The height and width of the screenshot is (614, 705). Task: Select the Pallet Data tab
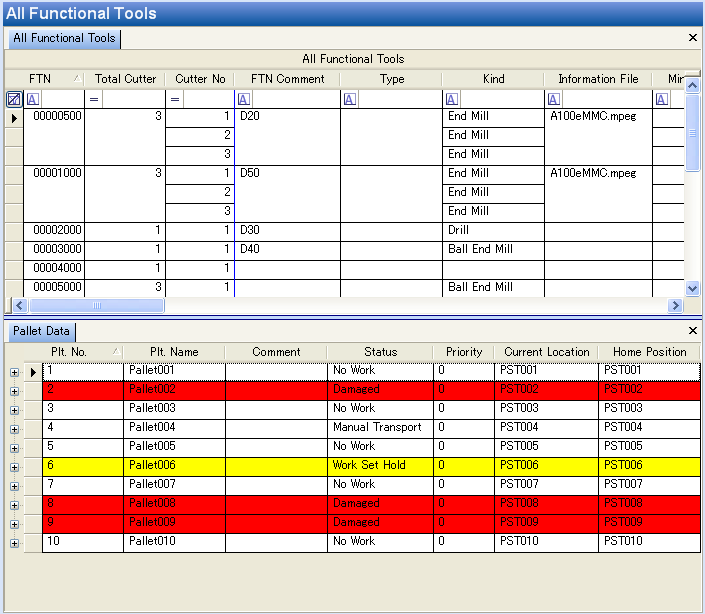(41, 331)
